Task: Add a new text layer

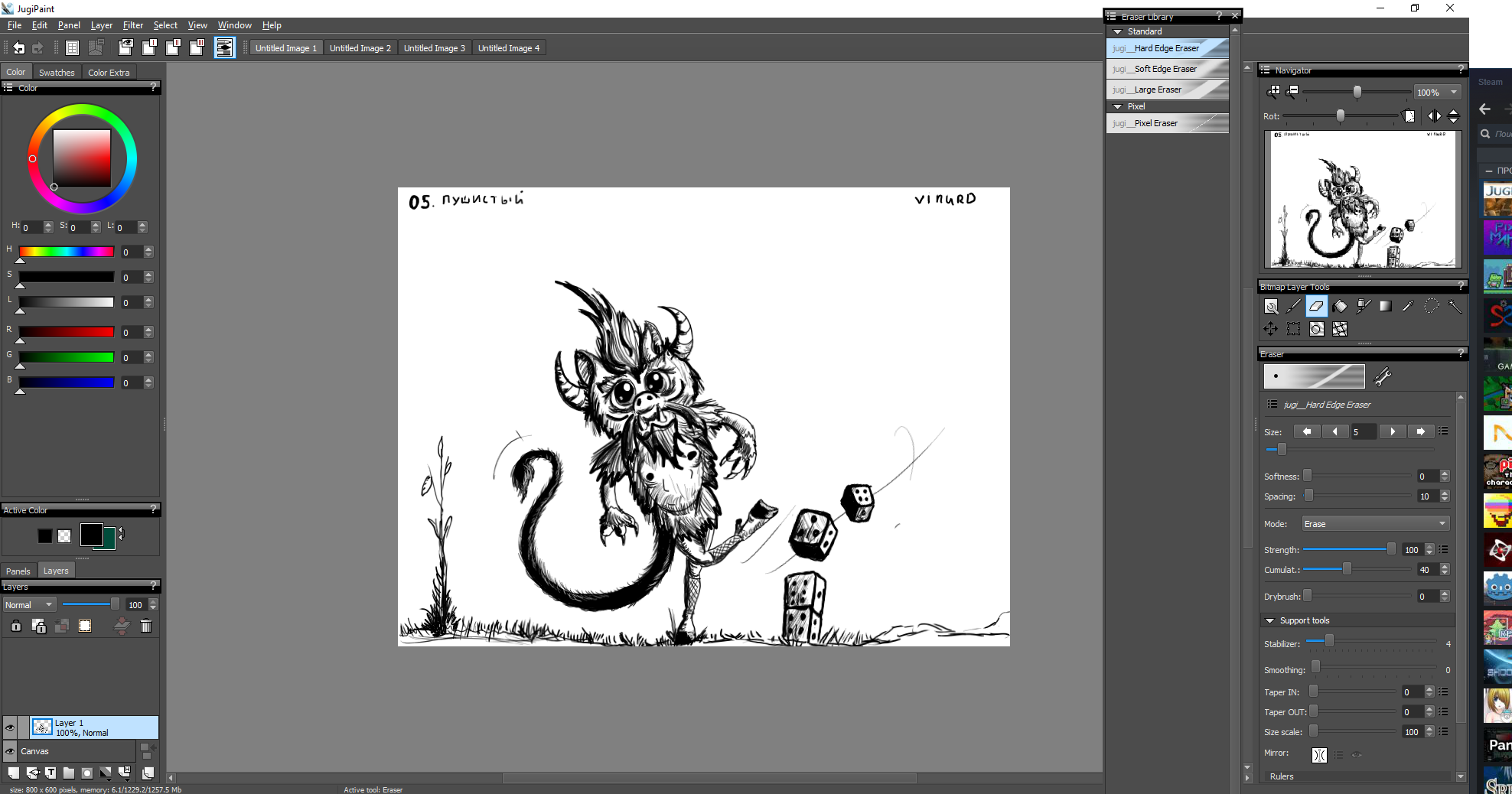Action: 51,773
